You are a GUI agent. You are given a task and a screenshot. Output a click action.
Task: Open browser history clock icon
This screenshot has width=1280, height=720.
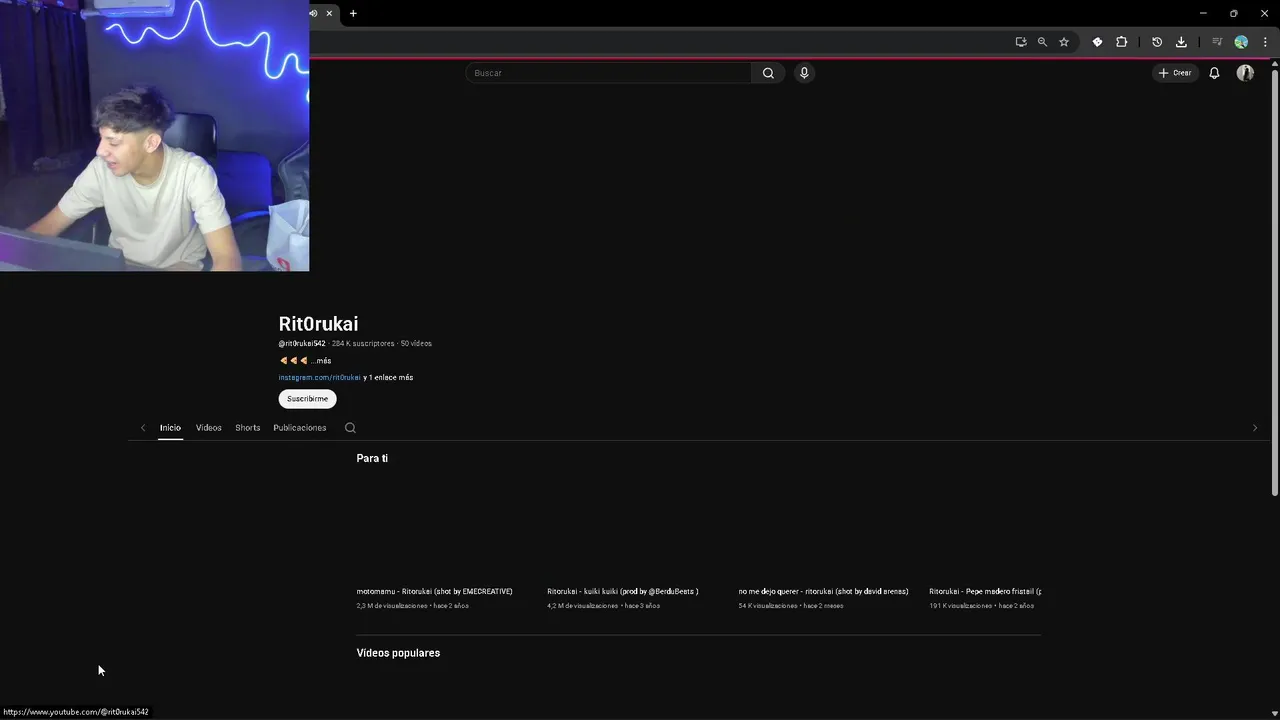pyautogui.click(x=1157, y=42)
